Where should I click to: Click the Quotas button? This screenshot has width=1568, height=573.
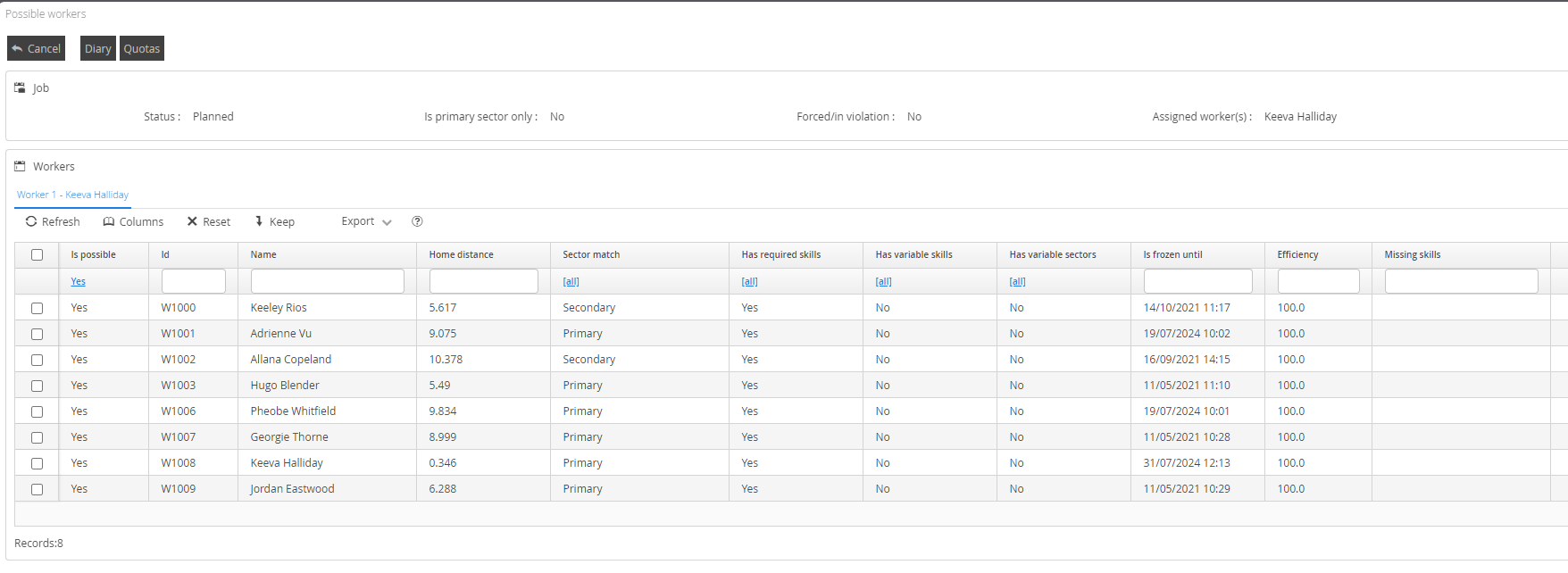pyautogui.click(x=142, y=48)
